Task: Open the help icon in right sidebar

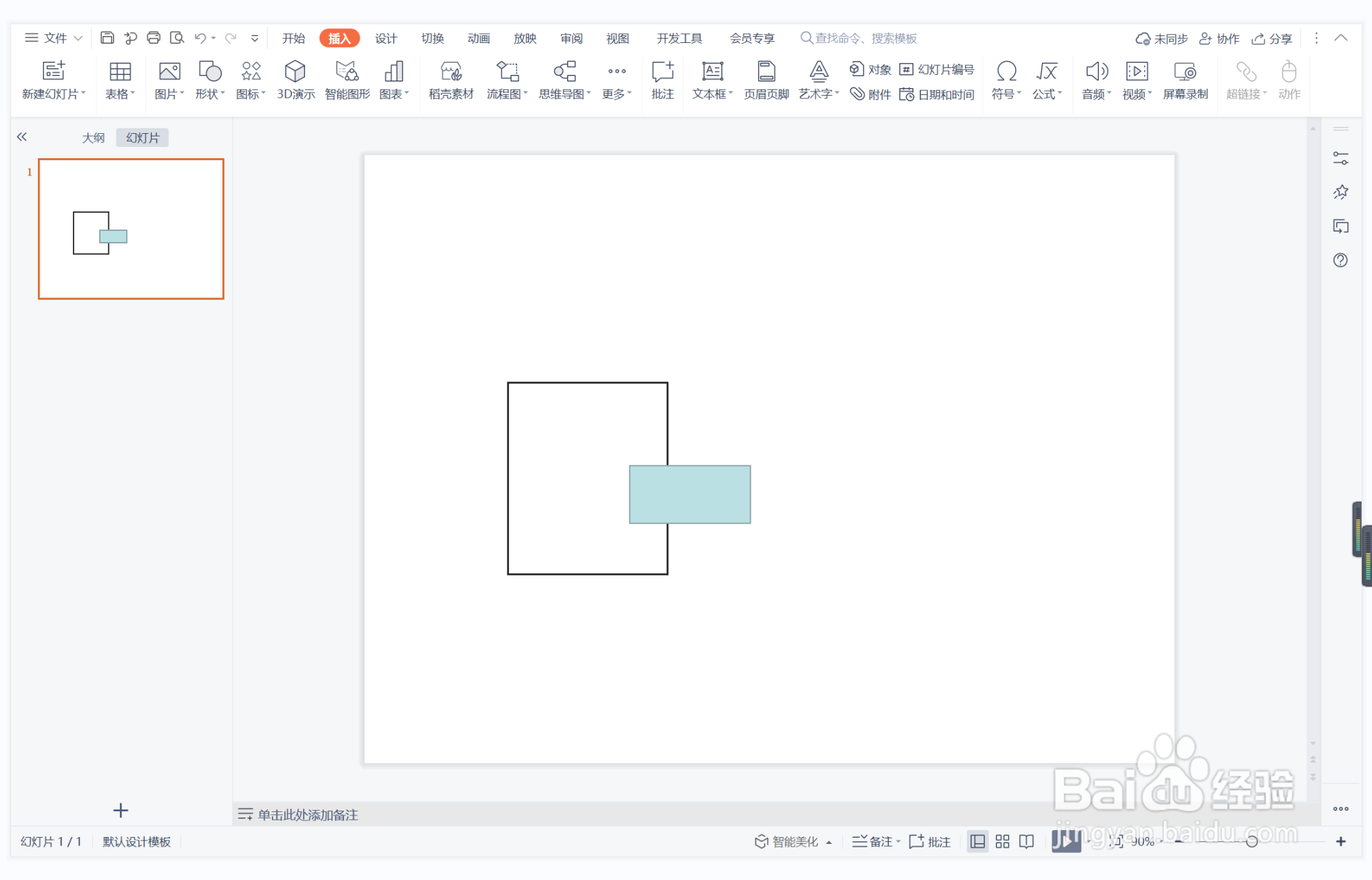Action: (1340, 260)
